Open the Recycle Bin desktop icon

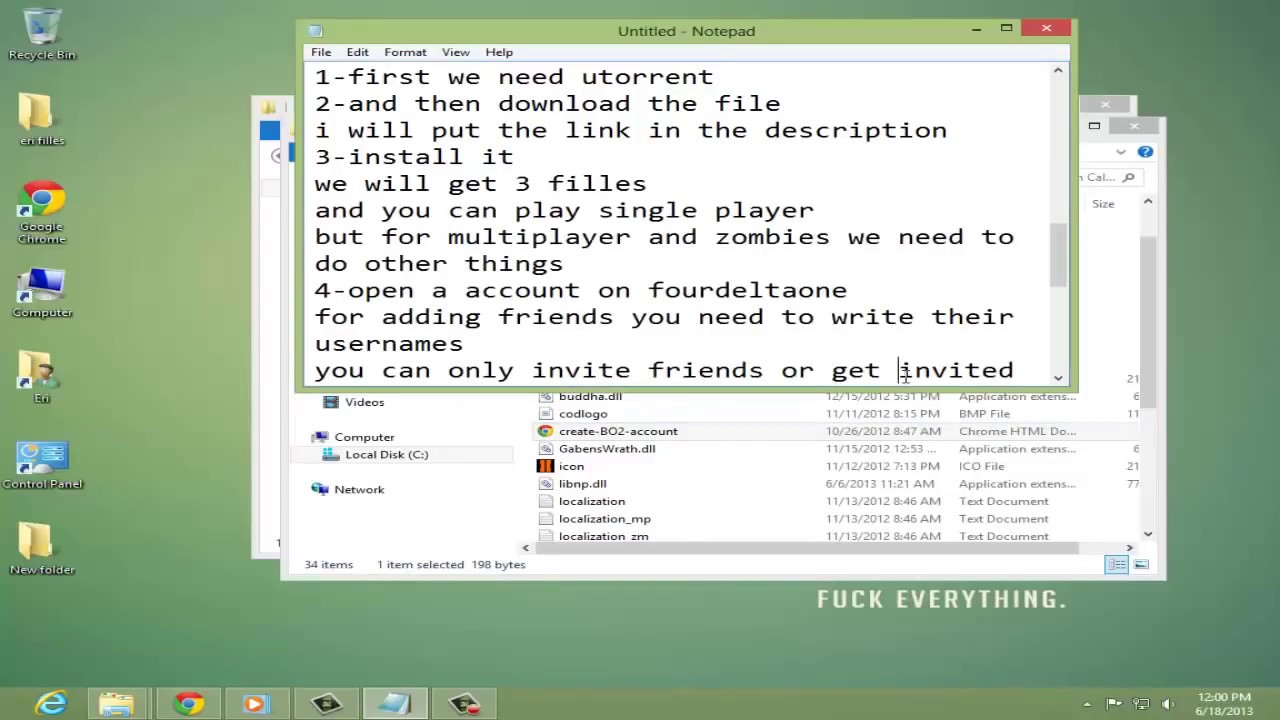point(42,33)
